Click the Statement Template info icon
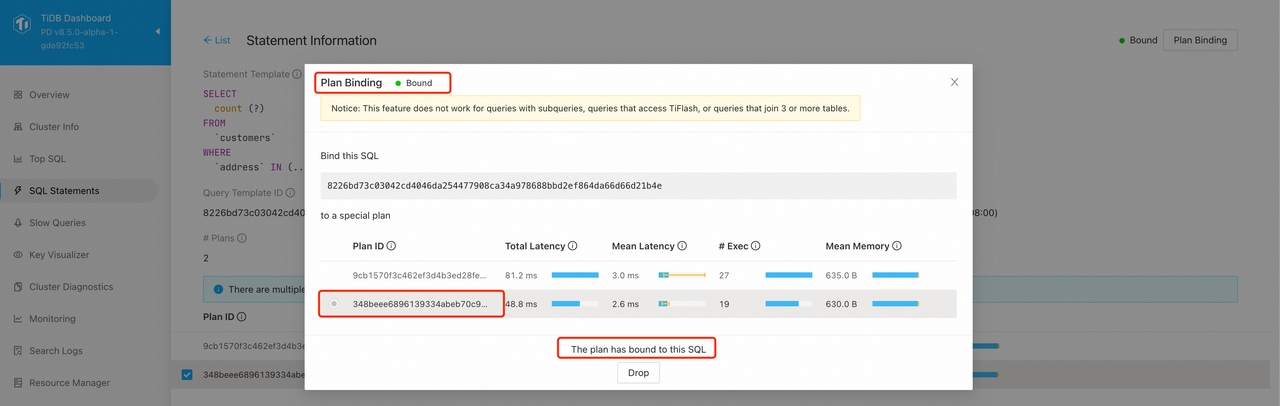 tap(297, 75)
